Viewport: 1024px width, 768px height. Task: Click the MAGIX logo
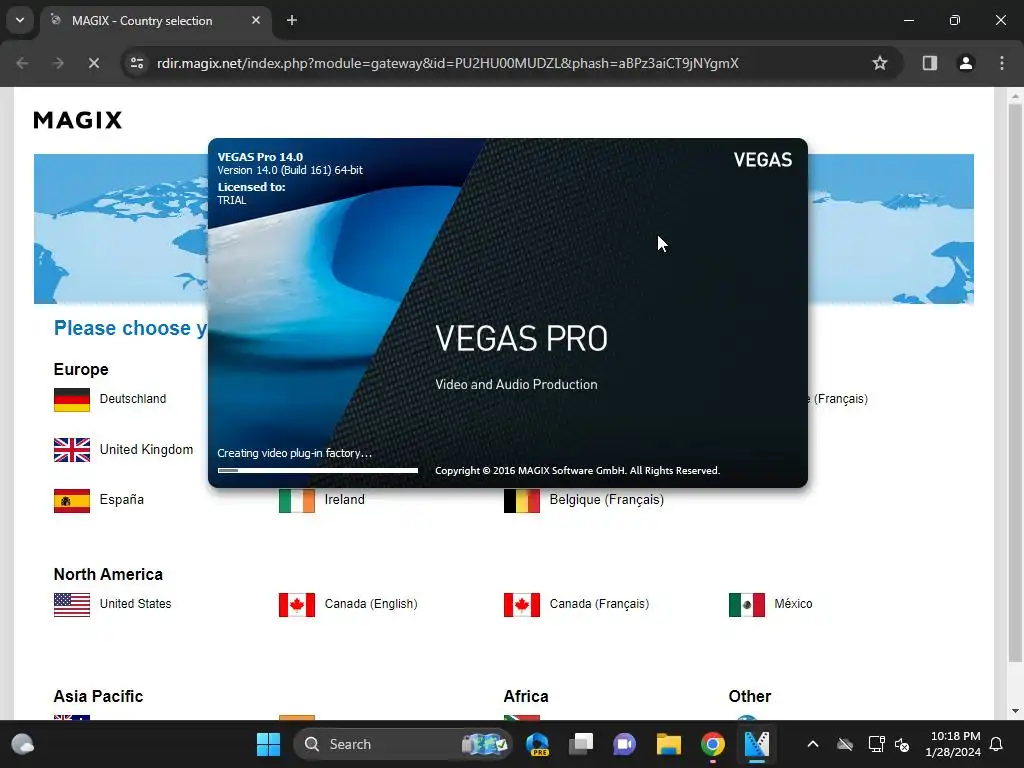(78, 120)
